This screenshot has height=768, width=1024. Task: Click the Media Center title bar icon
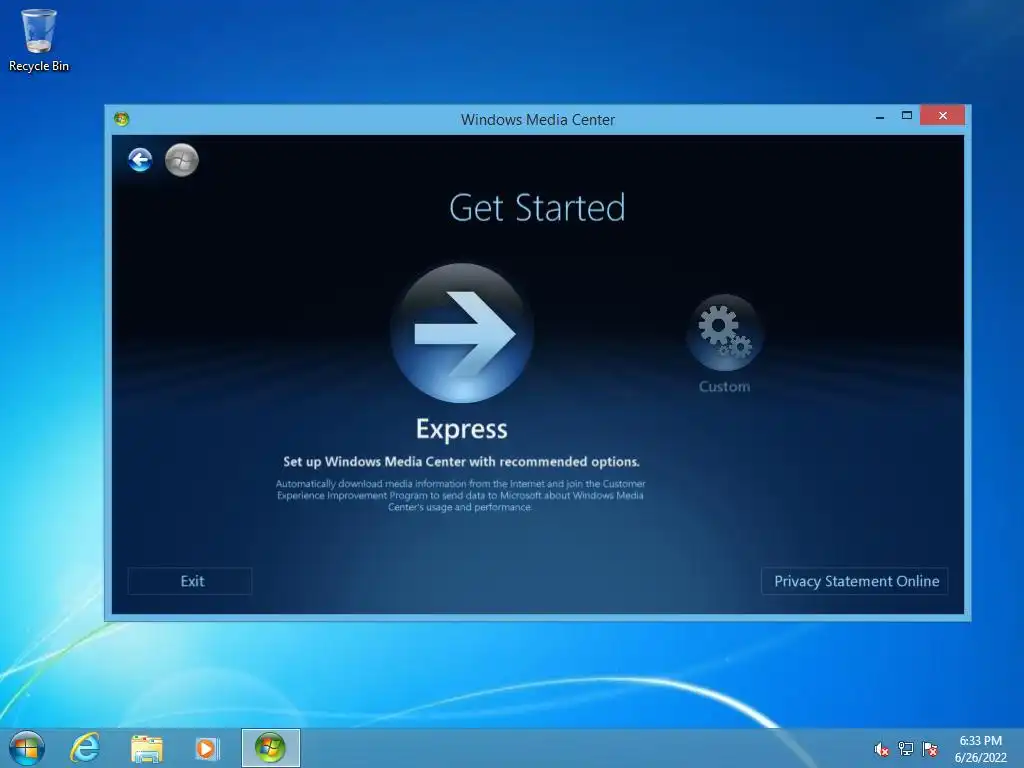point(121,119)
